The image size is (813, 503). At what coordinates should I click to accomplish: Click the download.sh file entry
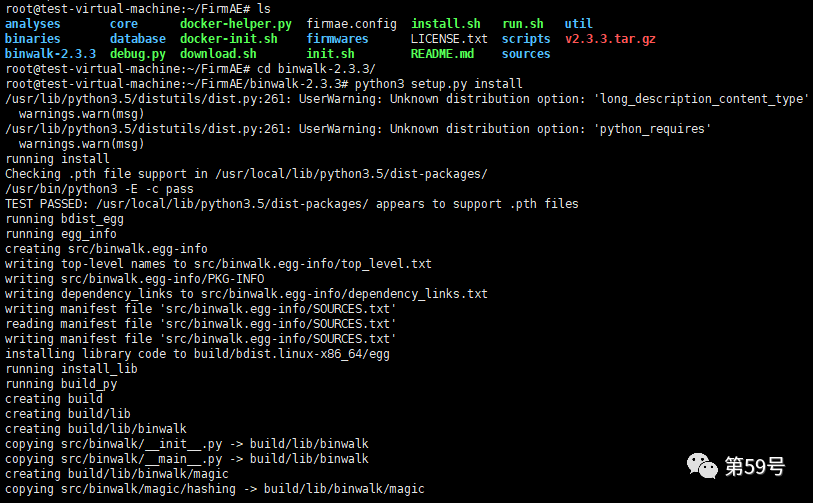pyautogui.click(x=218, y=54)
